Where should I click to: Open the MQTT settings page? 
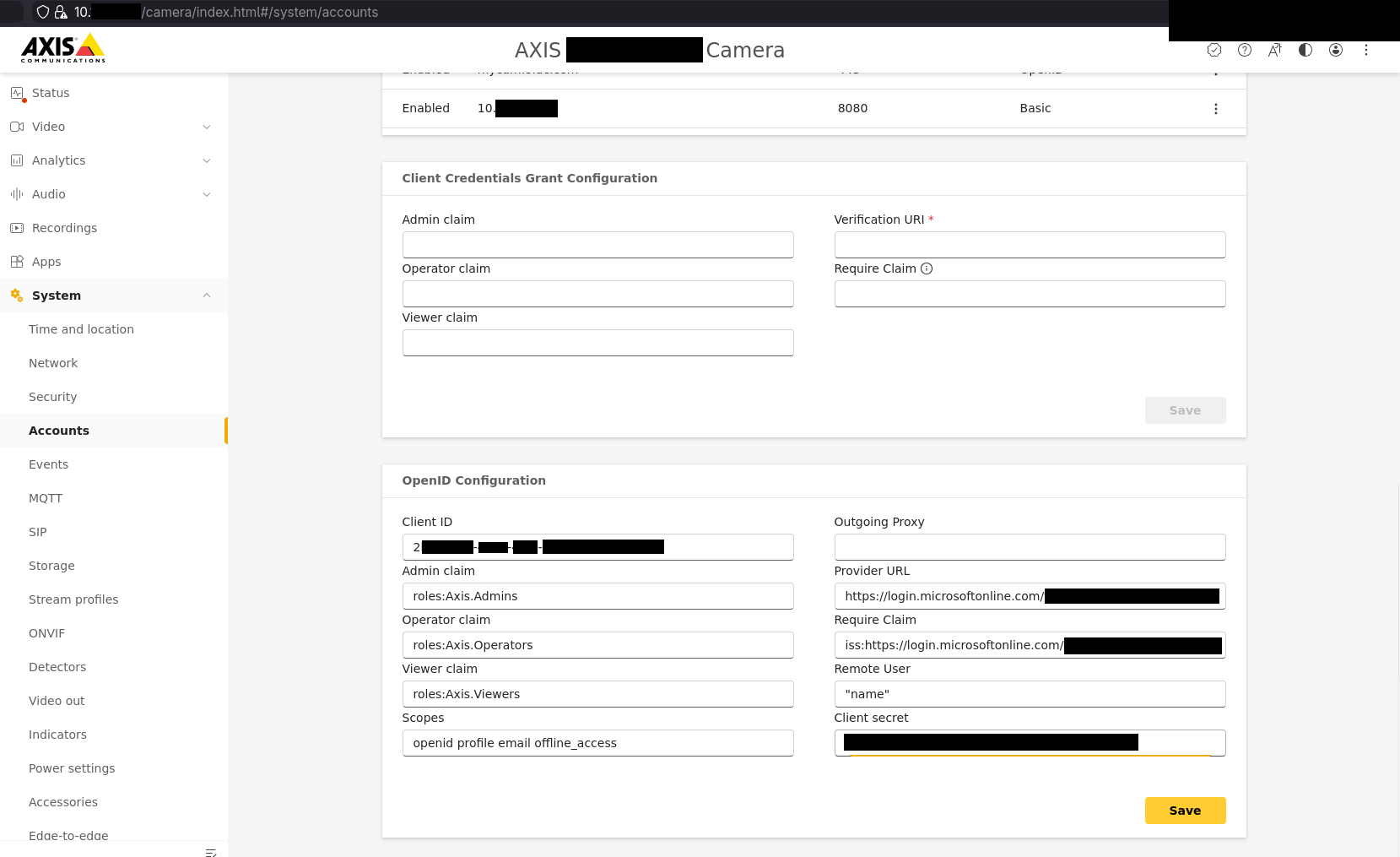[46, 498]
